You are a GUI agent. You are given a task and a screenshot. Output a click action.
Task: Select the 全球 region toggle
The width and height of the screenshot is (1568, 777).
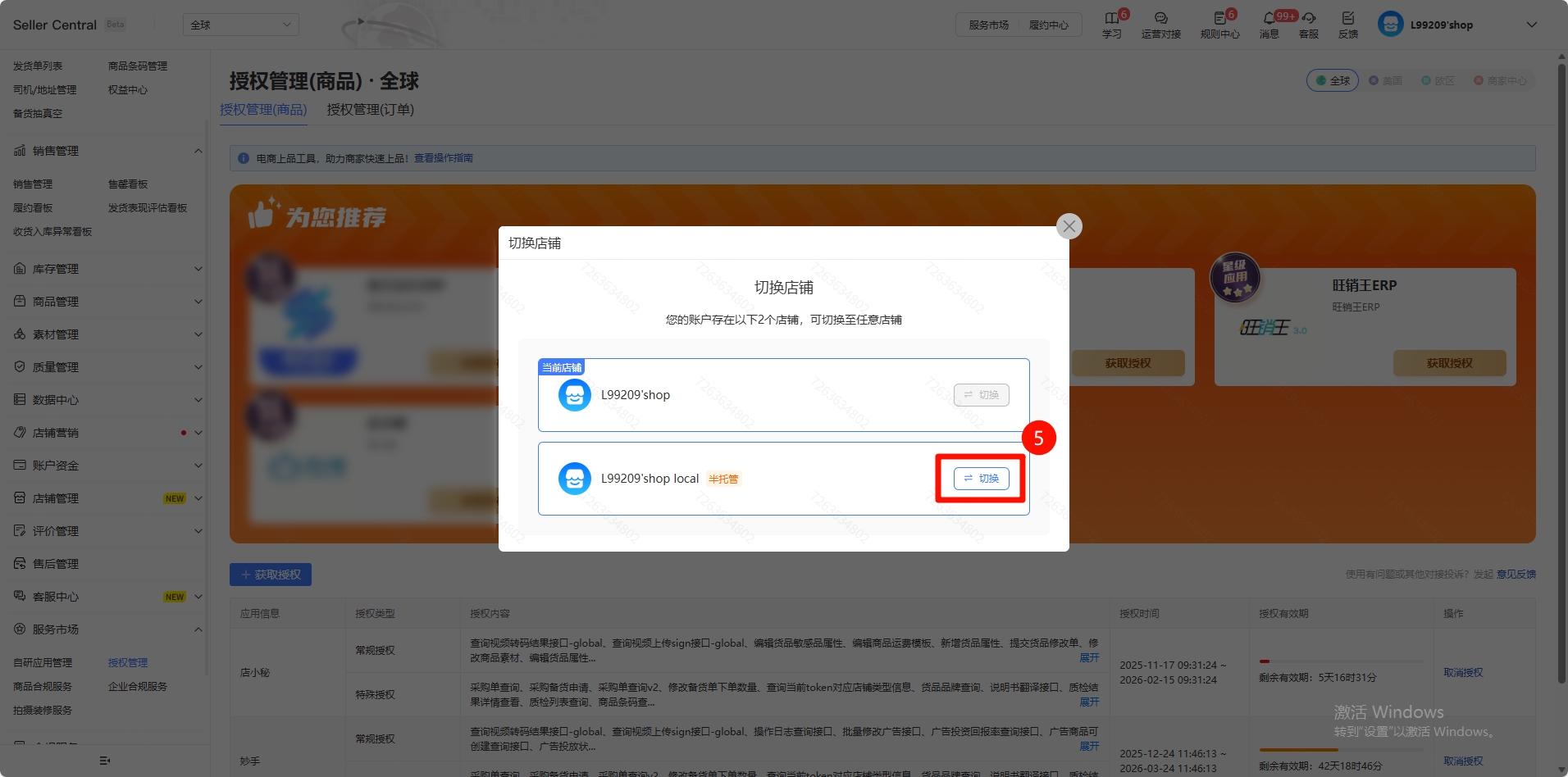tap(1333, 80)
